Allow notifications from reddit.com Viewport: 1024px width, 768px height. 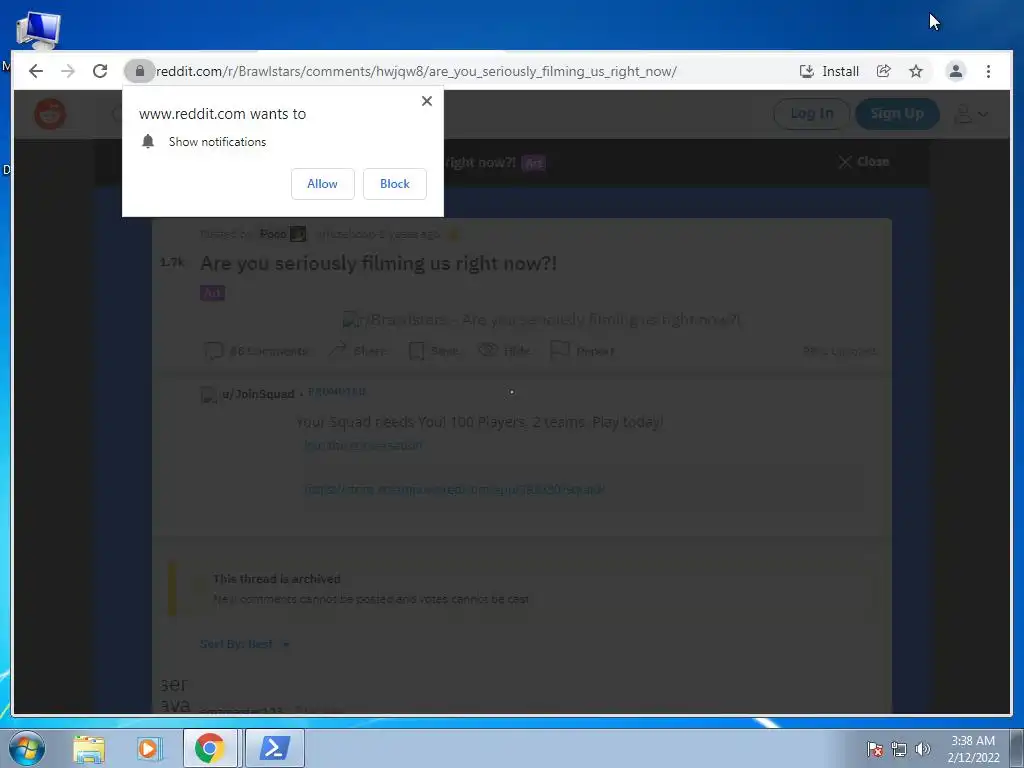click(323, 184)
